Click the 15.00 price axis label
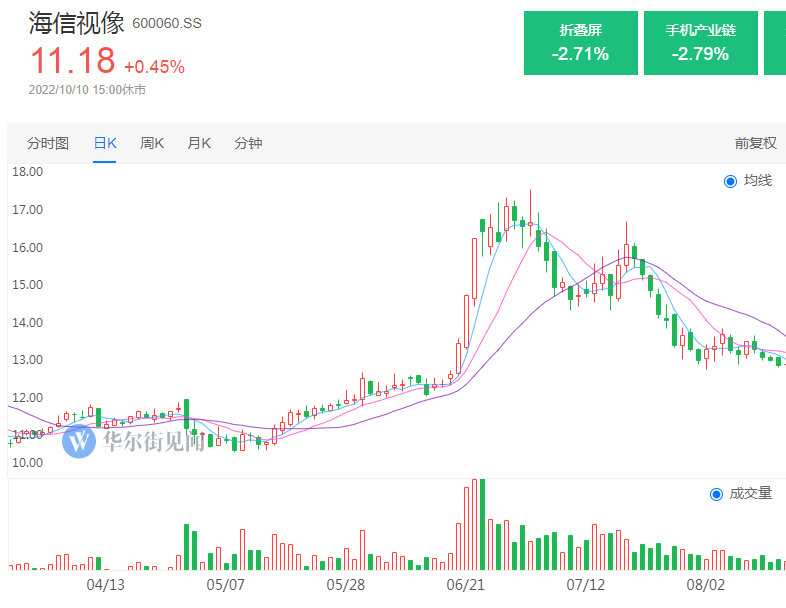 [28, 285]
